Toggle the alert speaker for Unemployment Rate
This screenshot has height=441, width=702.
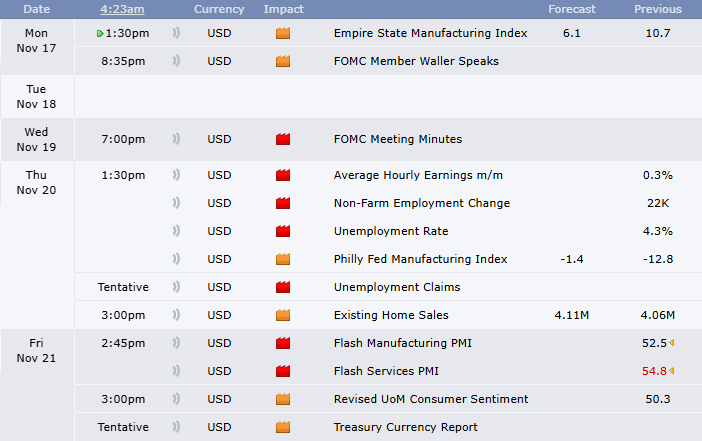point(177,231)
